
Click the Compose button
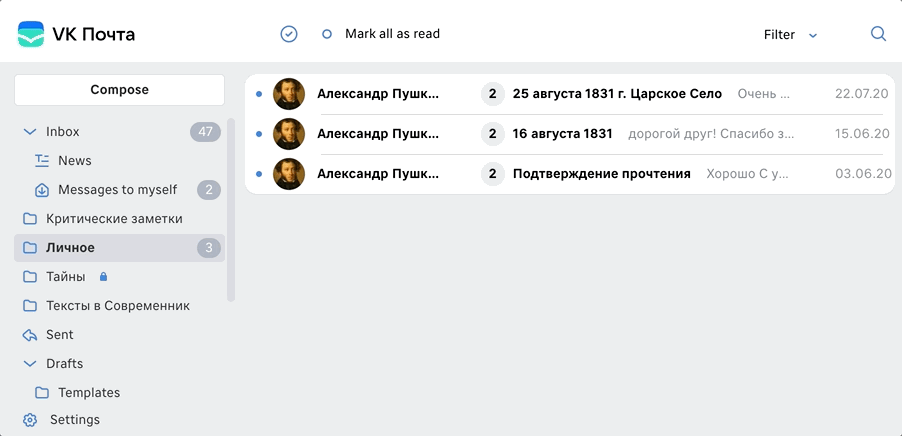[x=119, y=90]
